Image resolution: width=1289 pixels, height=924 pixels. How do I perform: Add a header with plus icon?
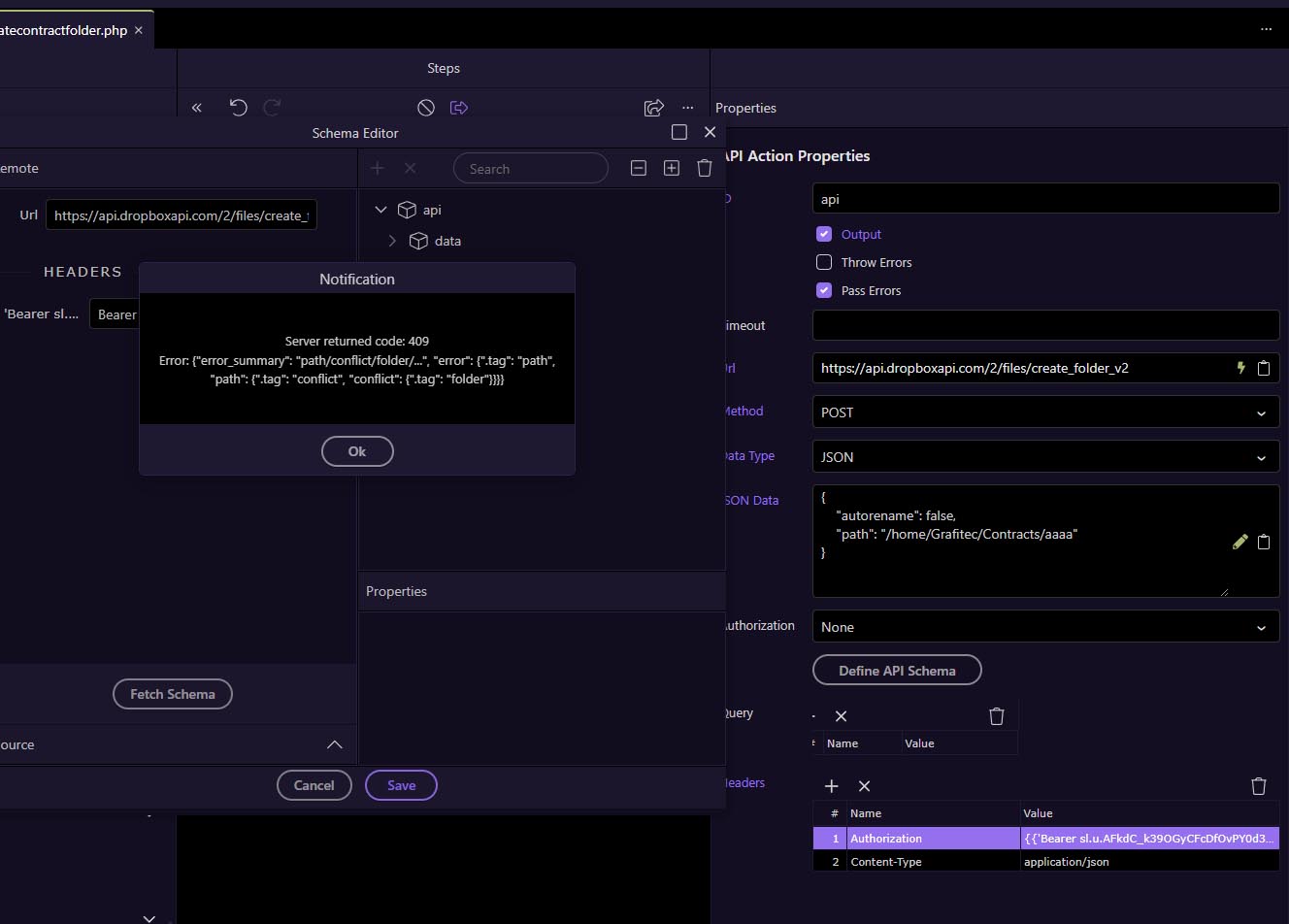[x=832, y=786]
